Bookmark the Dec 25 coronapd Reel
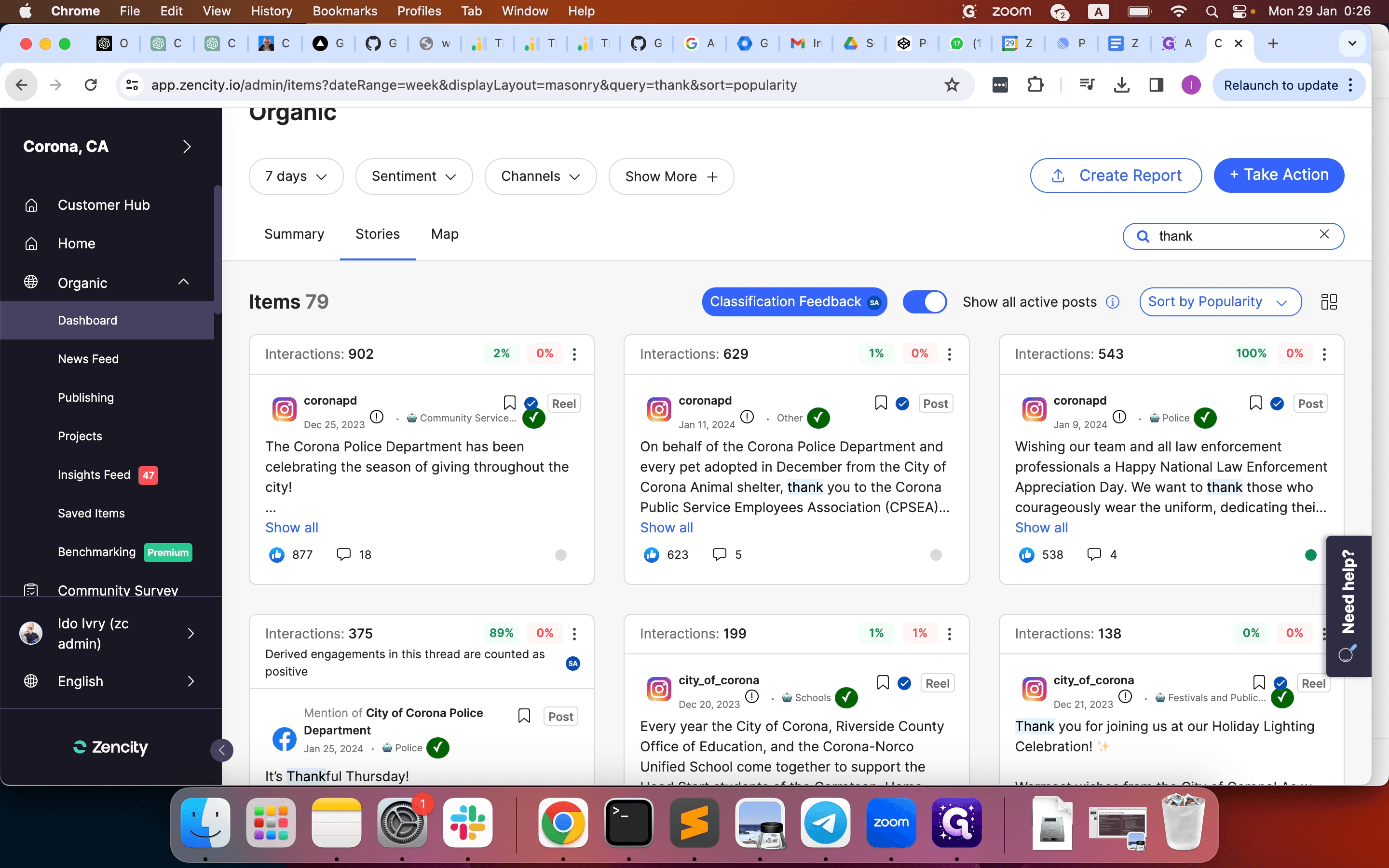The image size is (1389, 868). [x=509, y=403]
